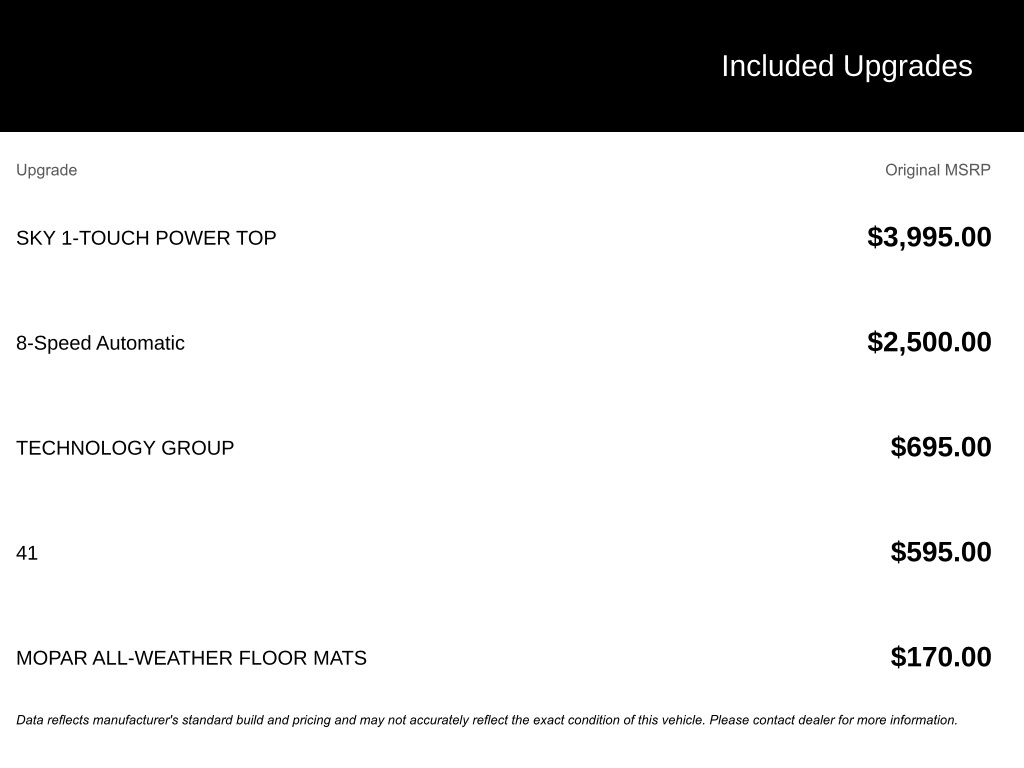Viewport: 1024px width, 768px height.
Task: Click the $2,500.00 price
Action: [x=929, y=342]
